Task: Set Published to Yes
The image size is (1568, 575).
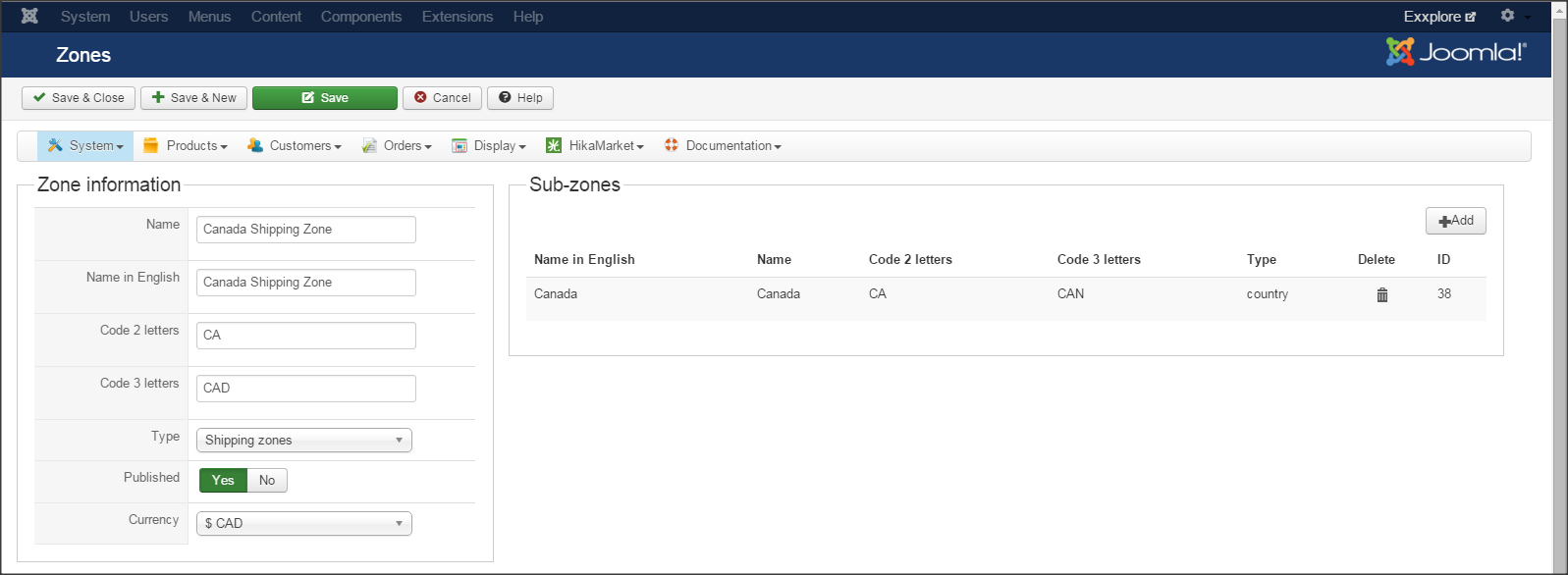Action: click(223, 480)
